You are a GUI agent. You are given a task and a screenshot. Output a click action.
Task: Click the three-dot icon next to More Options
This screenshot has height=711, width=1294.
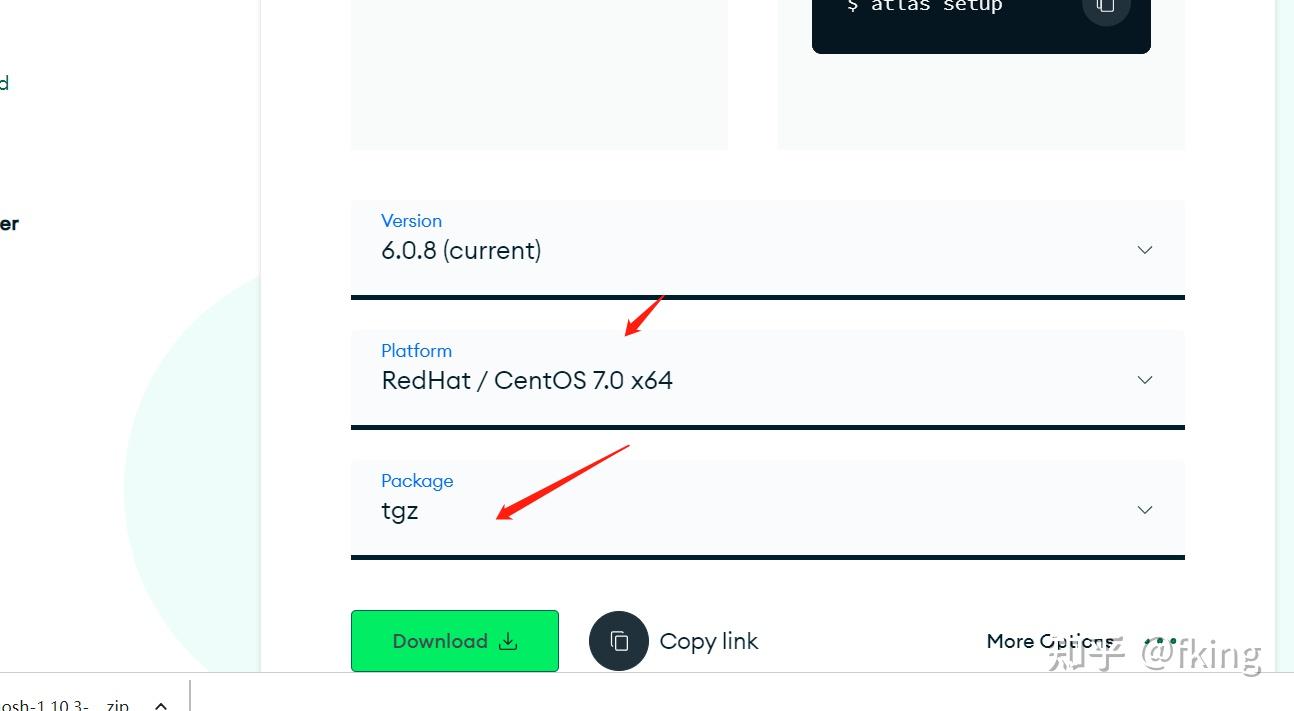click(1160, 641)
